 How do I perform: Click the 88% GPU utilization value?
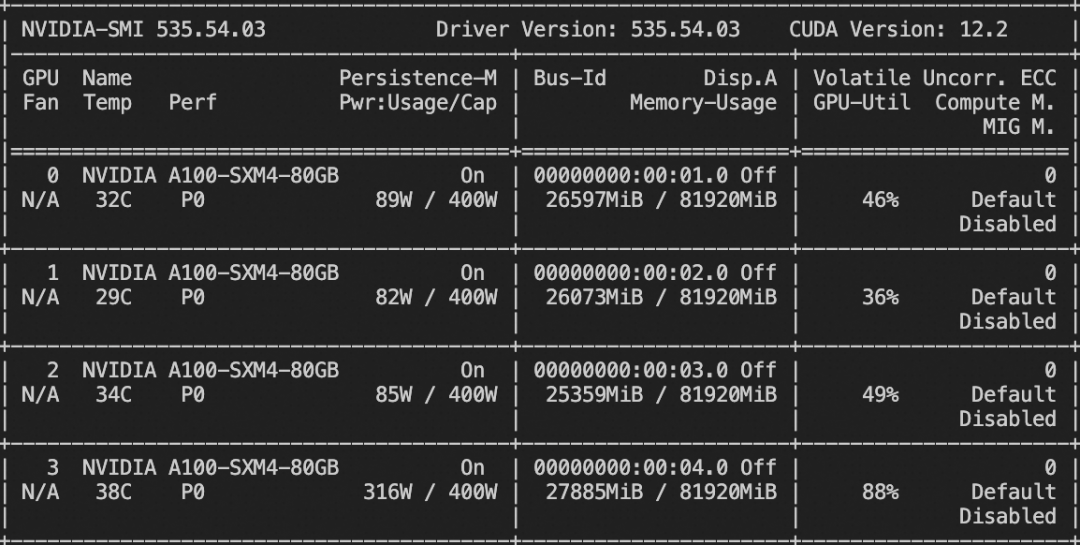880,491
